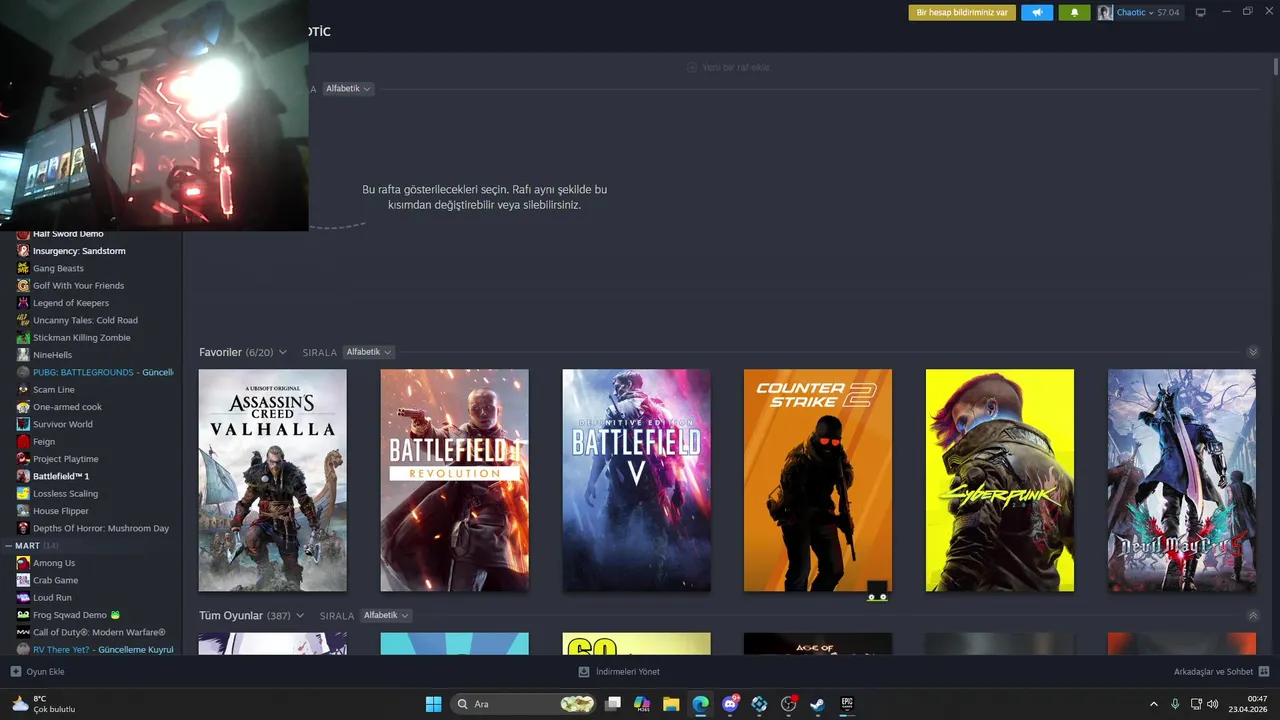This screenshot has height=720, width=1280.
Task: Show hidden system tray icons
Action: (x=1154, y=704)
